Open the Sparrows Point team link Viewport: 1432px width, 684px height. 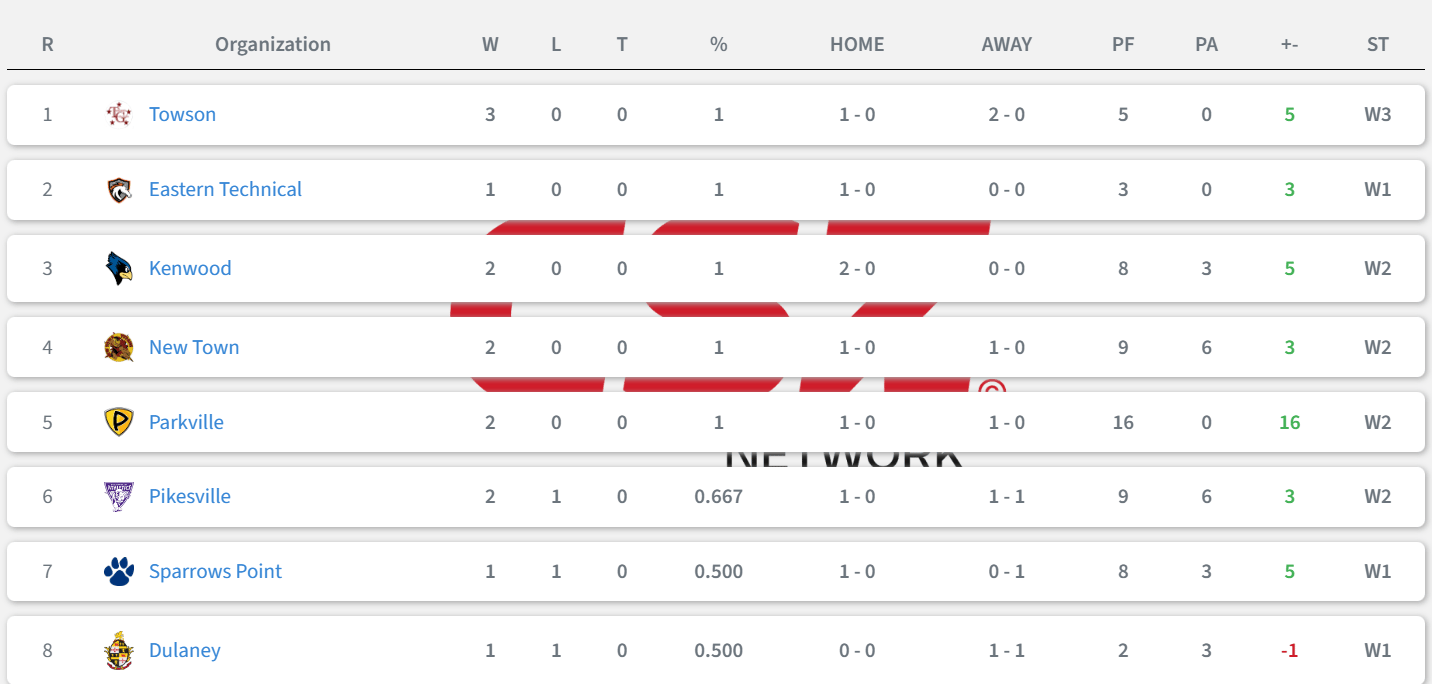click(215, 571)
